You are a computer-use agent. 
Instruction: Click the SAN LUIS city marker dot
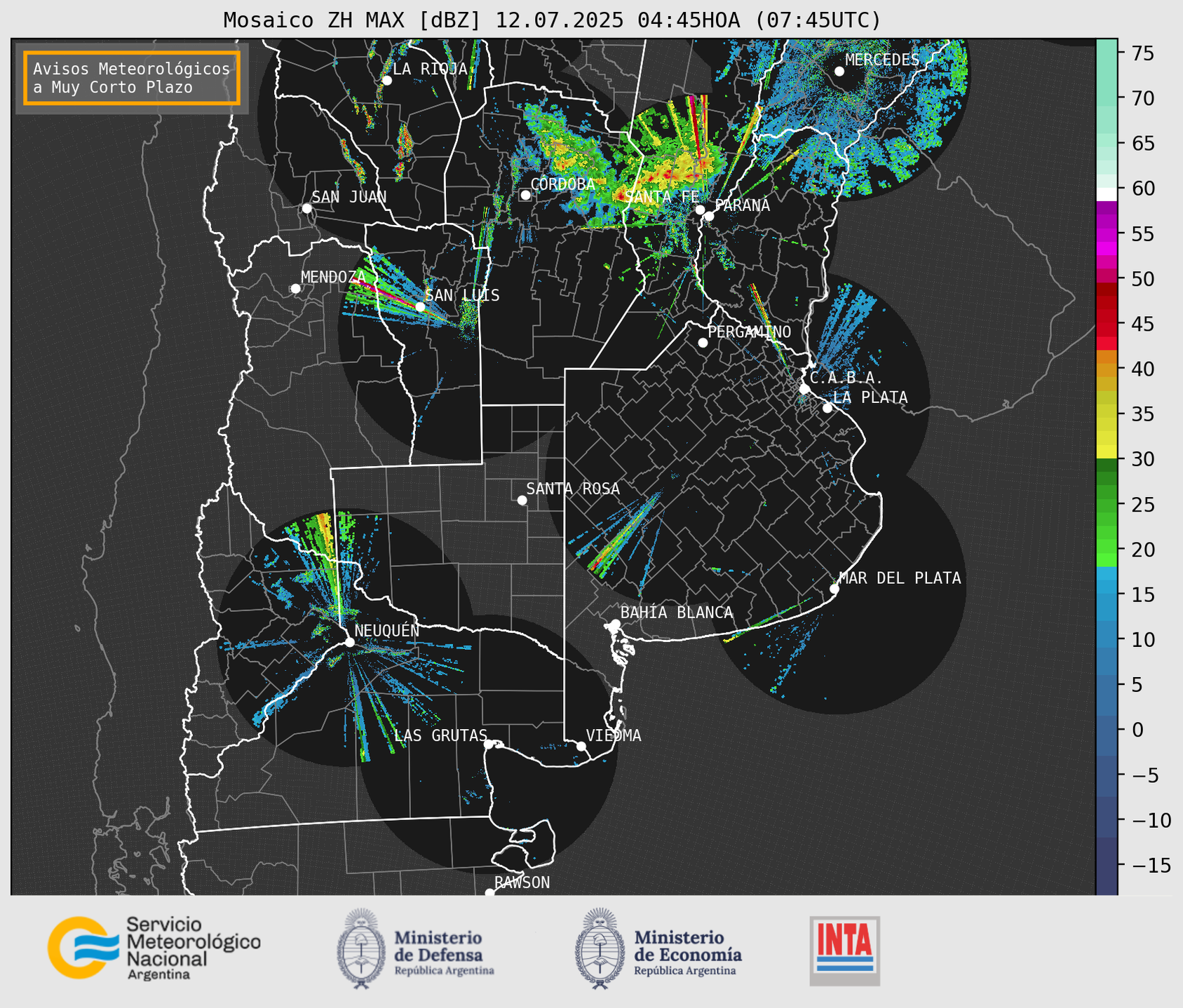[420, 306]
